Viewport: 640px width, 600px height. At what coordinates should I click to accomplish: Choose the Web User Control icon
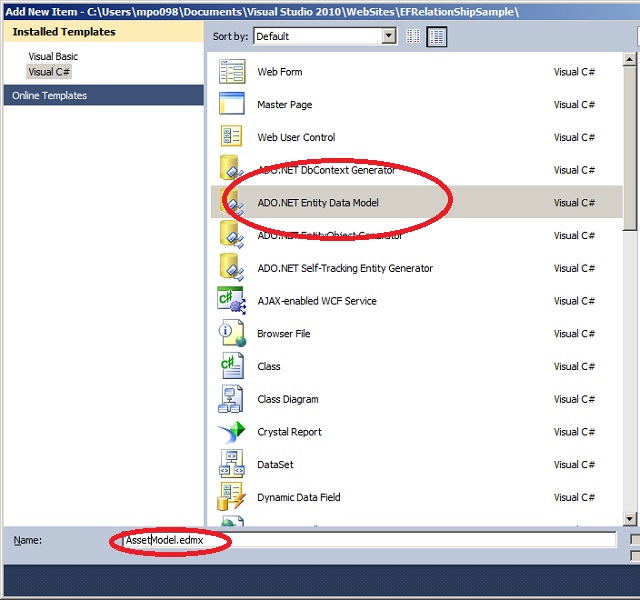(x=231, y=136)
